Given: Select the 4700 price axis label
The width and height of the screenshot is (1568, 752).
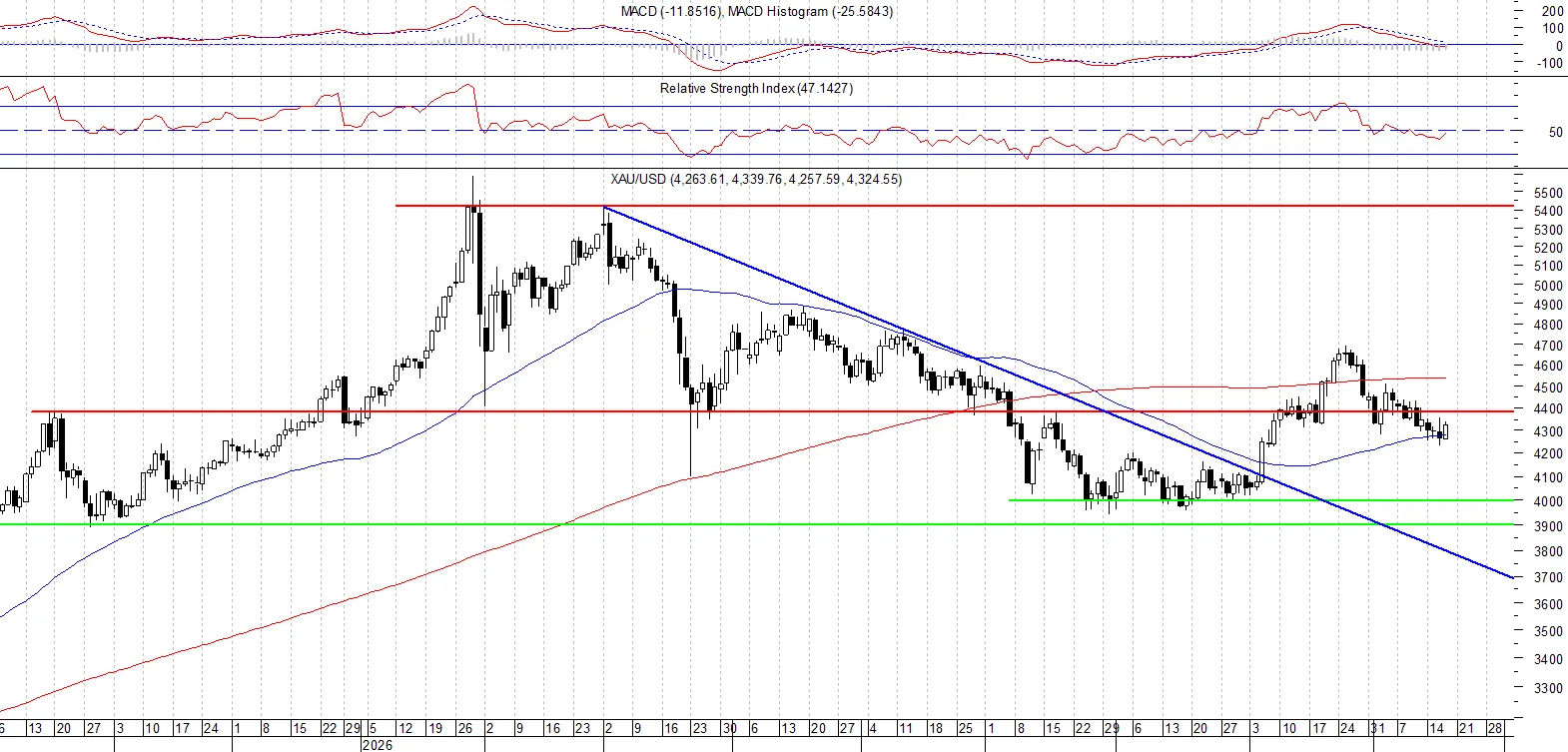Looking at the screenshot, I should [1548, 346].
